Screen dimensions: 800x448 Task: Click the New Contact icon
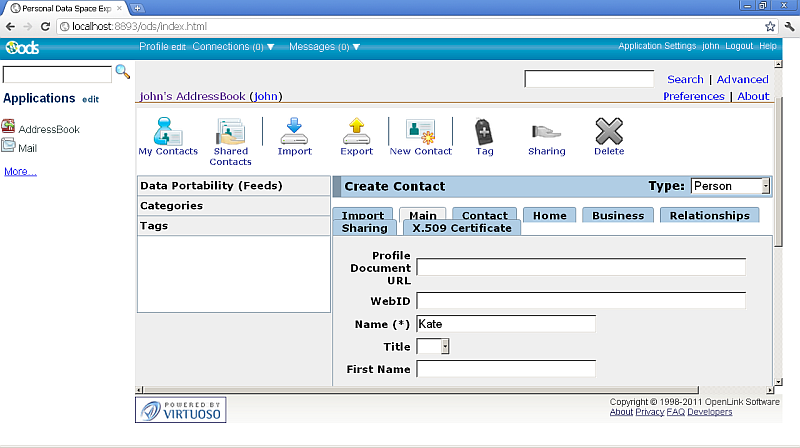[x=420, y=131]
